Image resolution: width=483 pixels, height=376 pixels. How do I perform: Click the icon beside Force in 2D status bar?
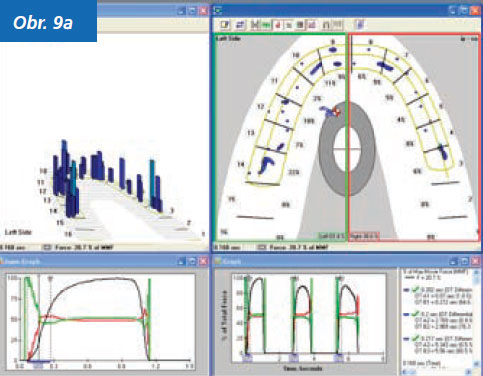click(x=262, y=247)
